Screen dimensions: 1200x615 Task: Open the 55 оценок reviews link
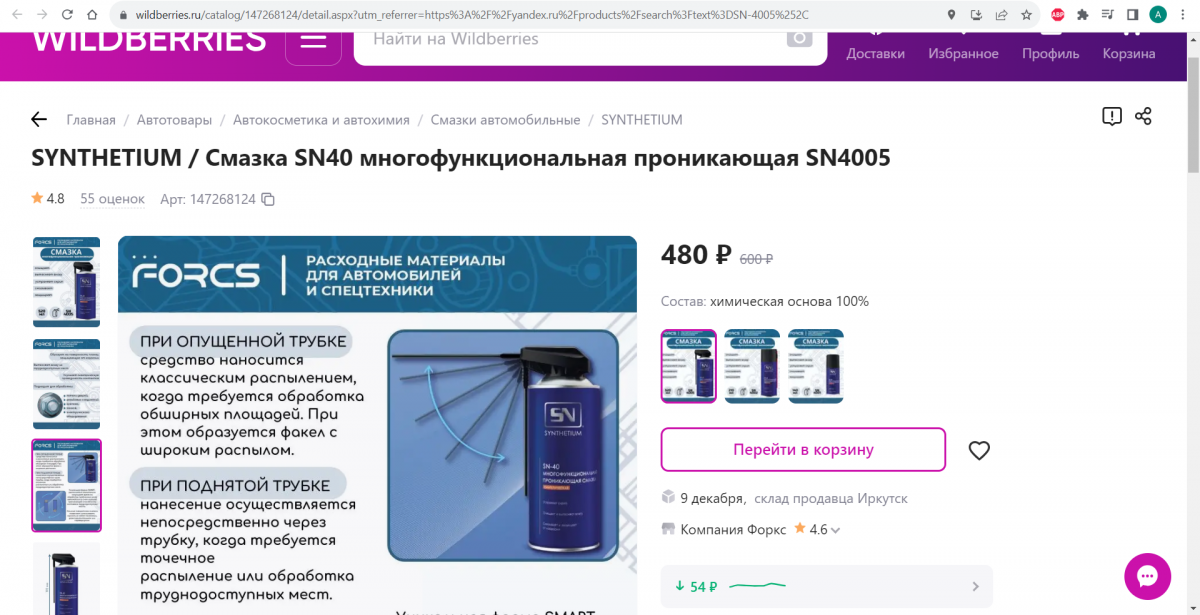112,199
